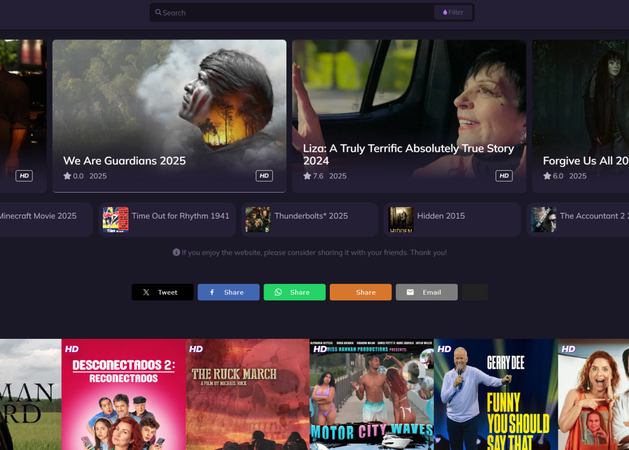The image size is (629, 450).
Task: Click HD badge on Liza card
Action: [504, 176]
